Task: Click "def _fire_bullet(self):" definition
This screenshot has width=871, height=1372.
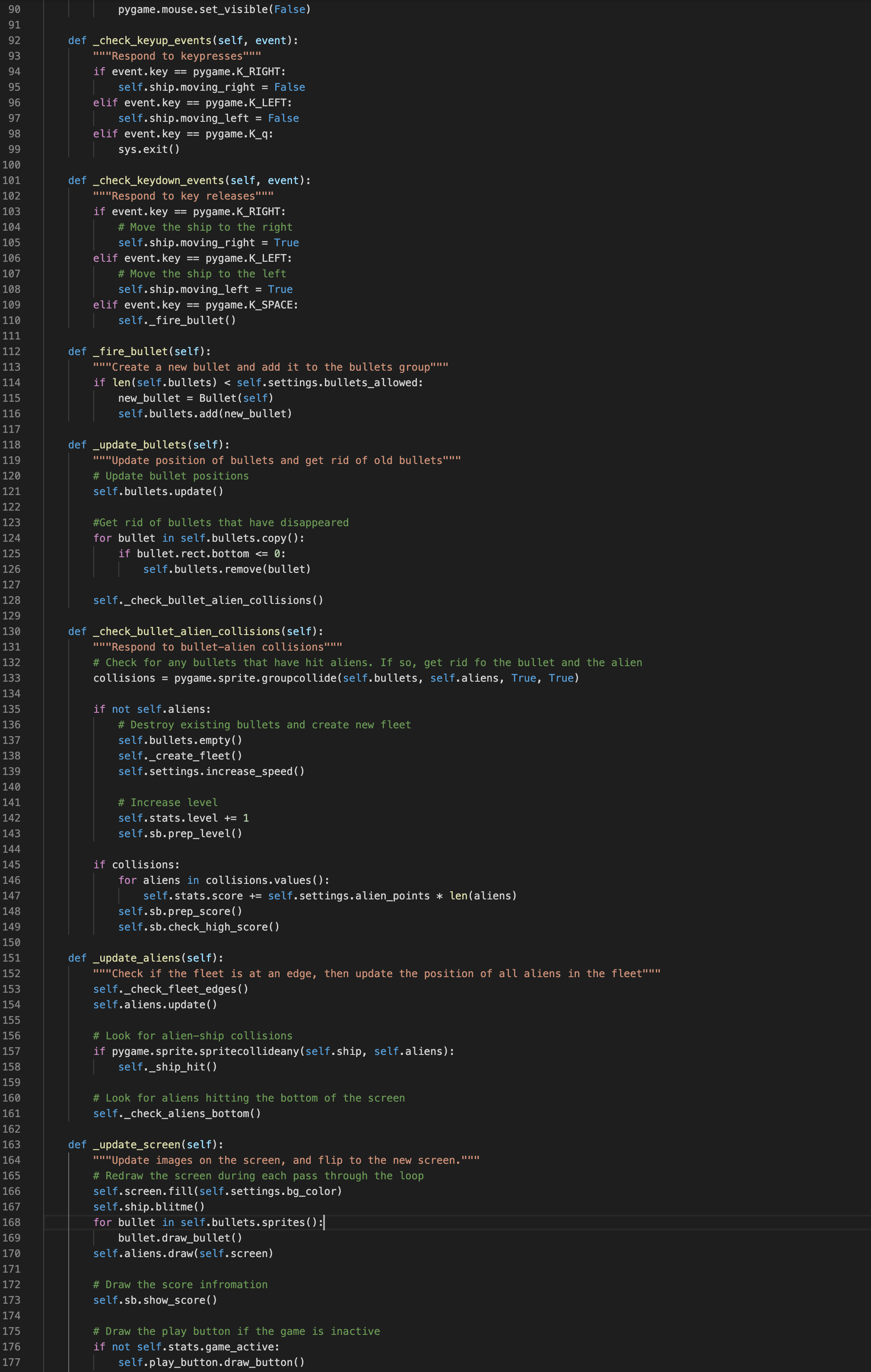Action: [140, 352]
